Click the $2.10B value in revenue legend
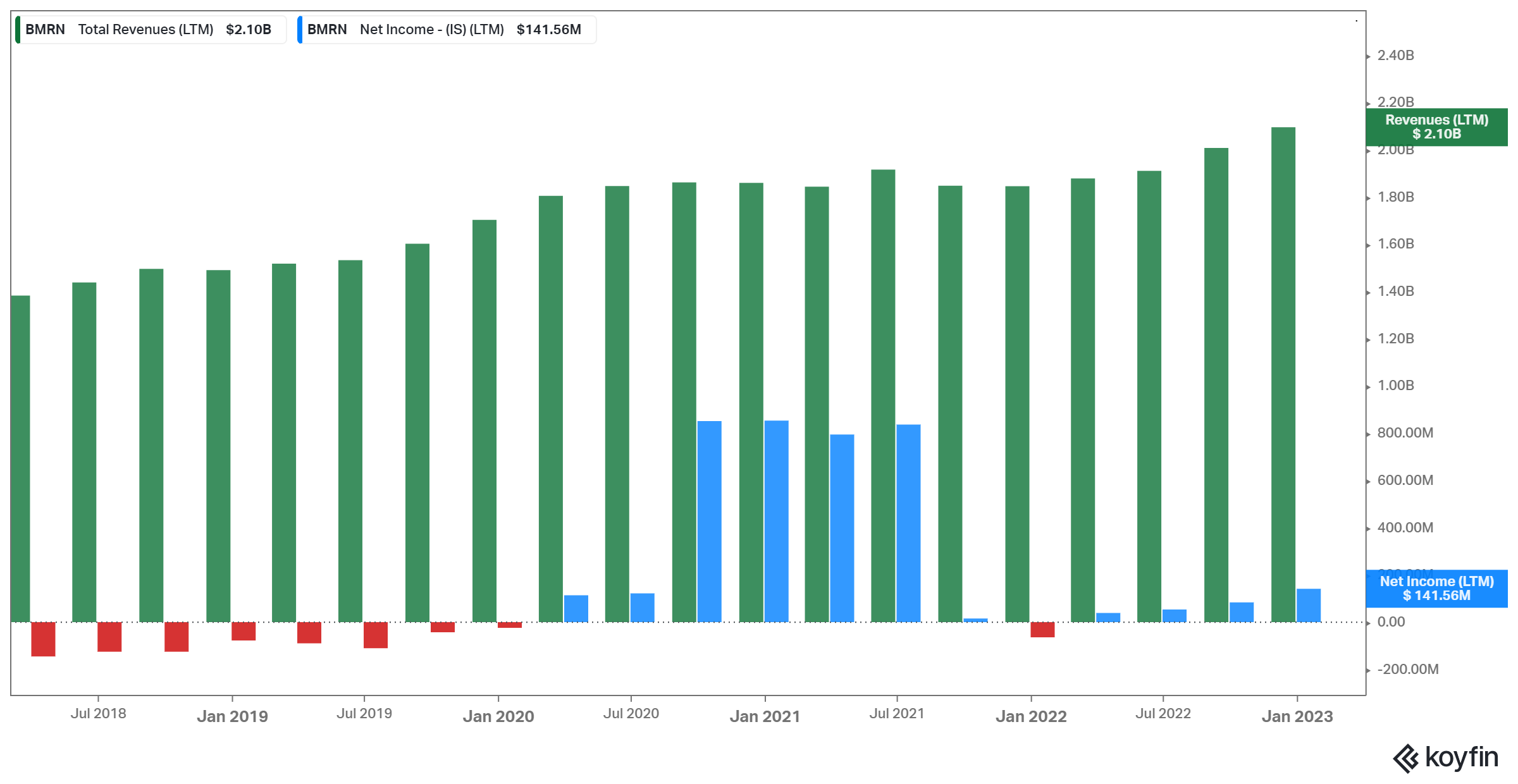 [x=248, y=30]
